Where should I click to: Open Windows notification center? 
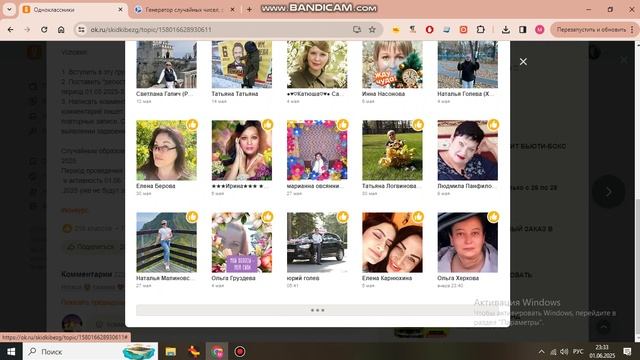[x=627, y=351]
